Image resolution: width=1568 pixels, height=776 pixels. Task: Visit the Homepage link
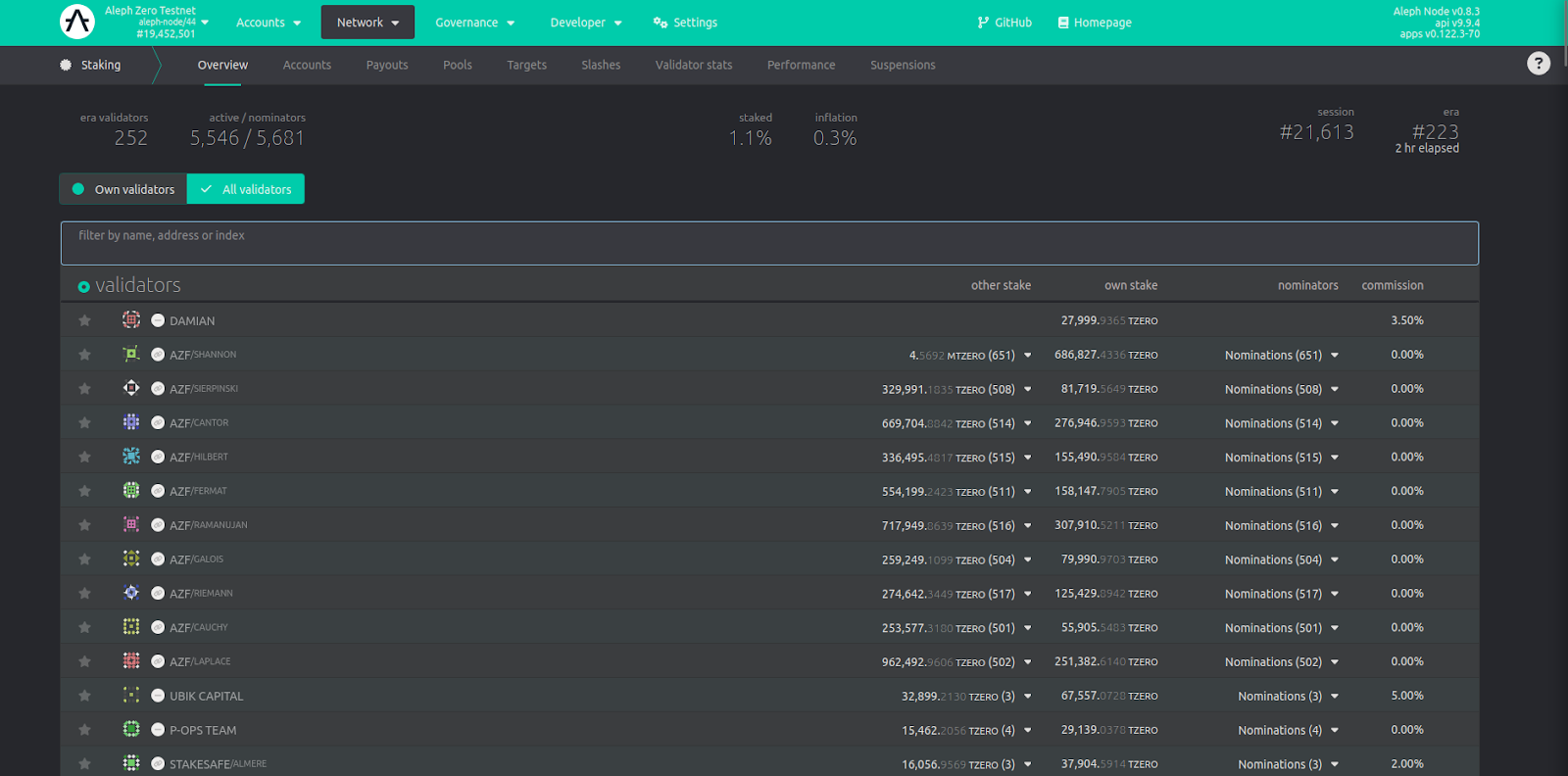click(1095, 23)
